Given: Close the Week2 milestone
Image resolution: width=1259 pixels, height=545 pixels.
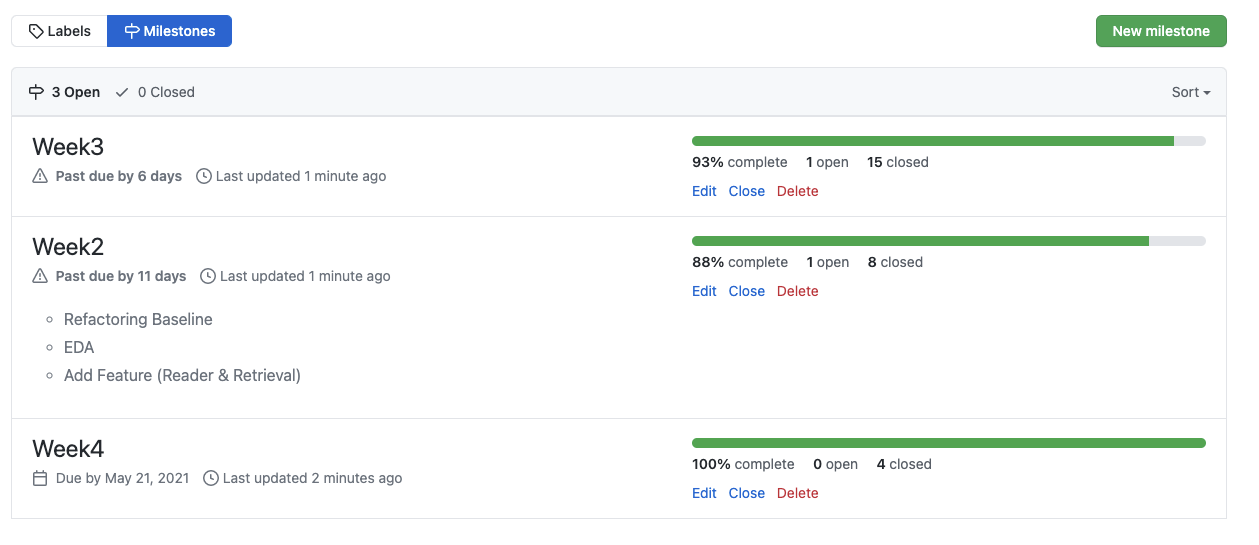Looking at the screenshot, I should [746, 291].
